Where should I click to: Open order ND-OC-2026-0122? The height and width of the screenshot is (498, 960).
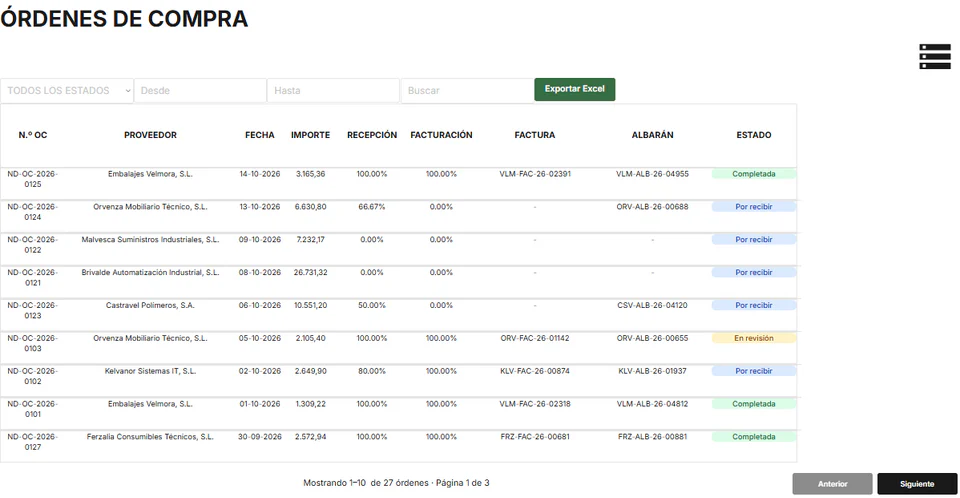pyautogui.click(x=33, y=245)
